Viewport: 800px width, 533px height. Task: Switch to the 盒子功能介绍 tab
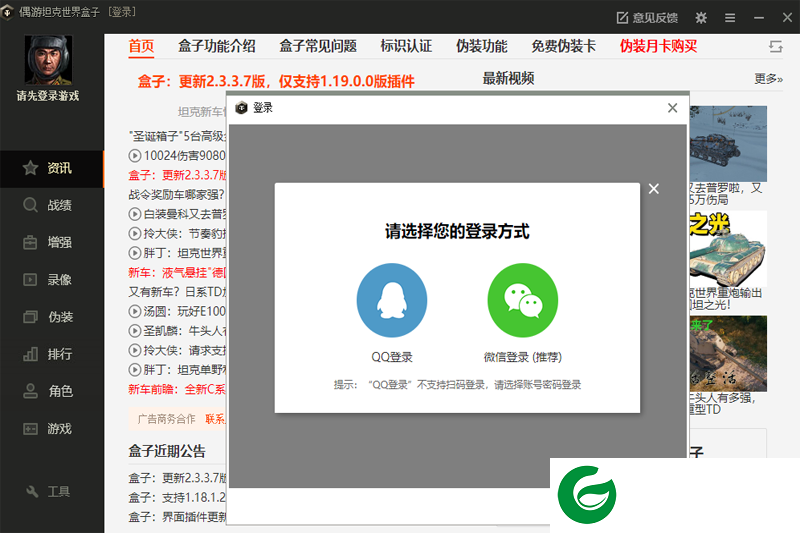216,46
